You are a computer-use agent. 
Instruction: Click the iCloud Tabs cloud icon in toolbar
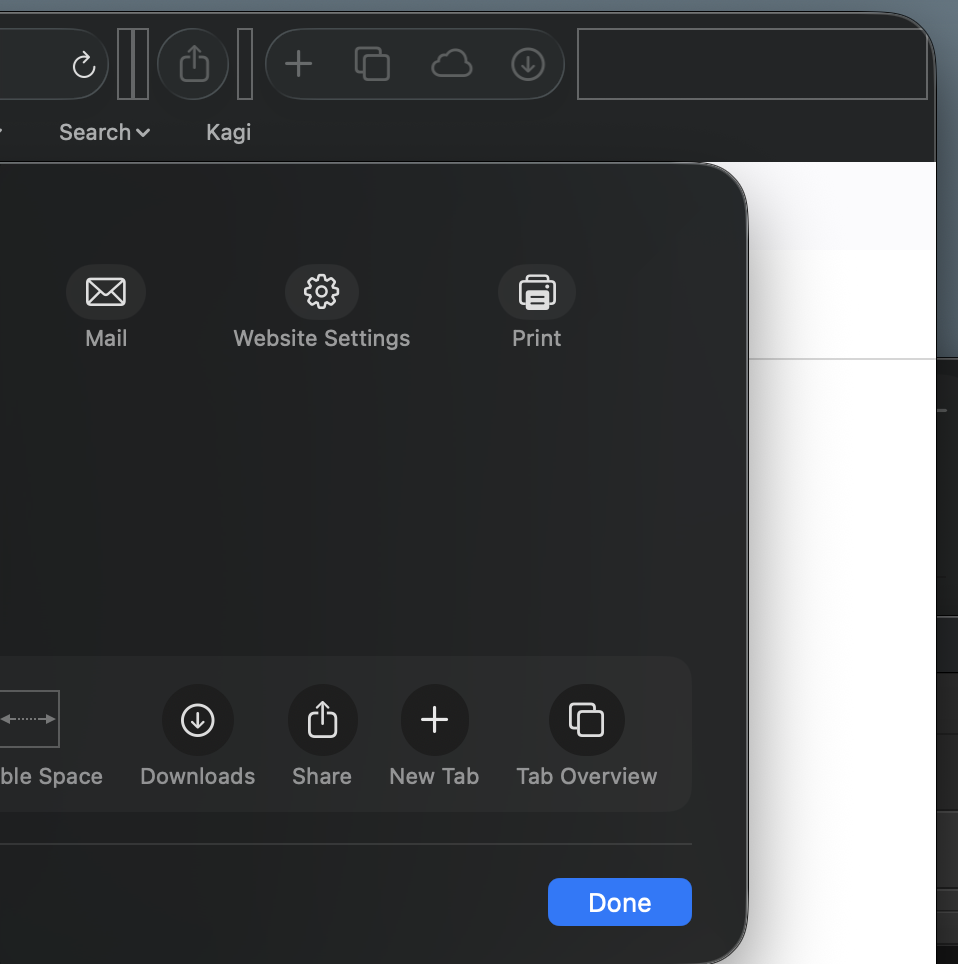(452, 64)
